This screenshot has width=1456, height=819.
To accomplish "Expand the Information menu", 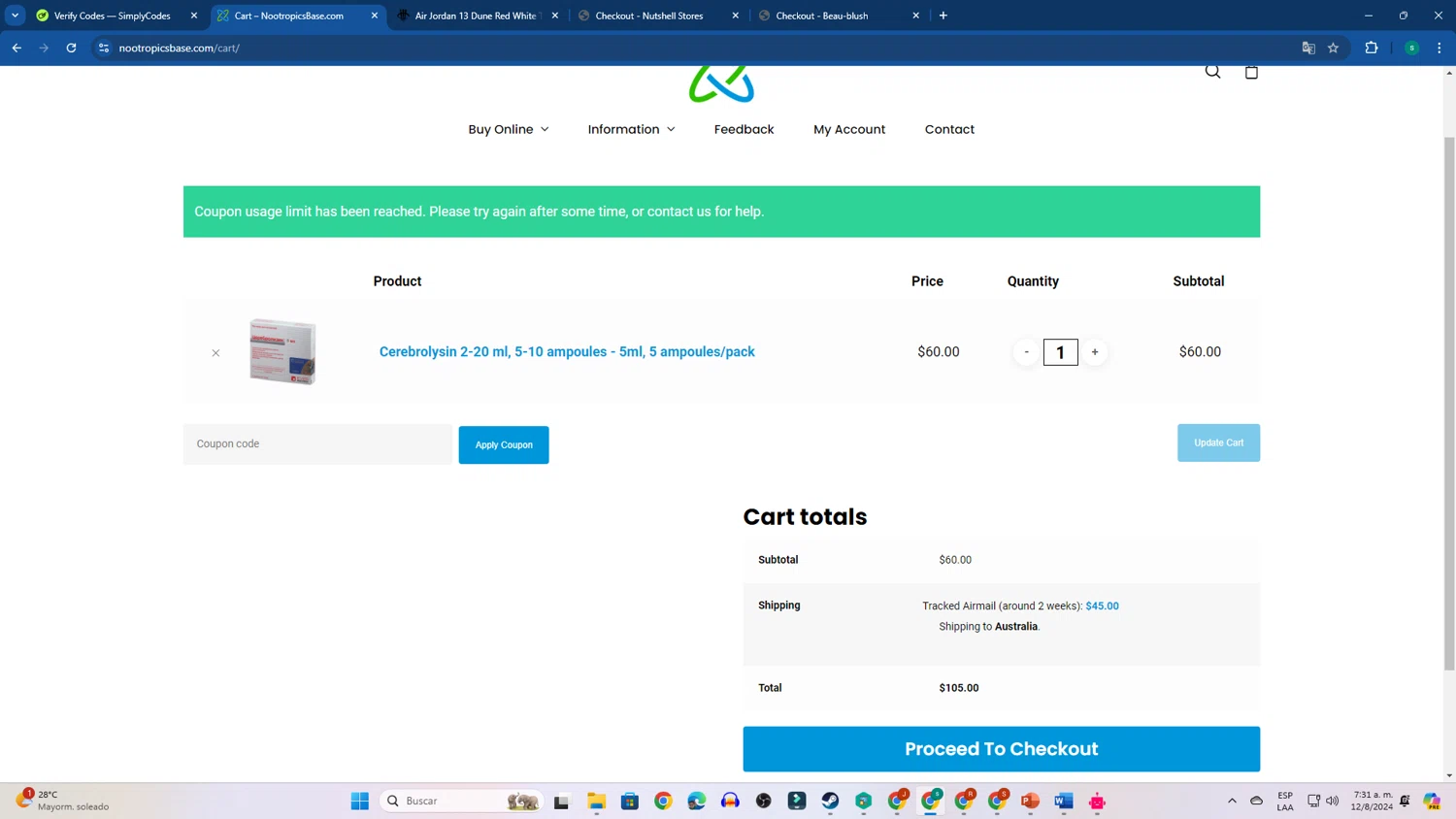I will tap(631, 129).
